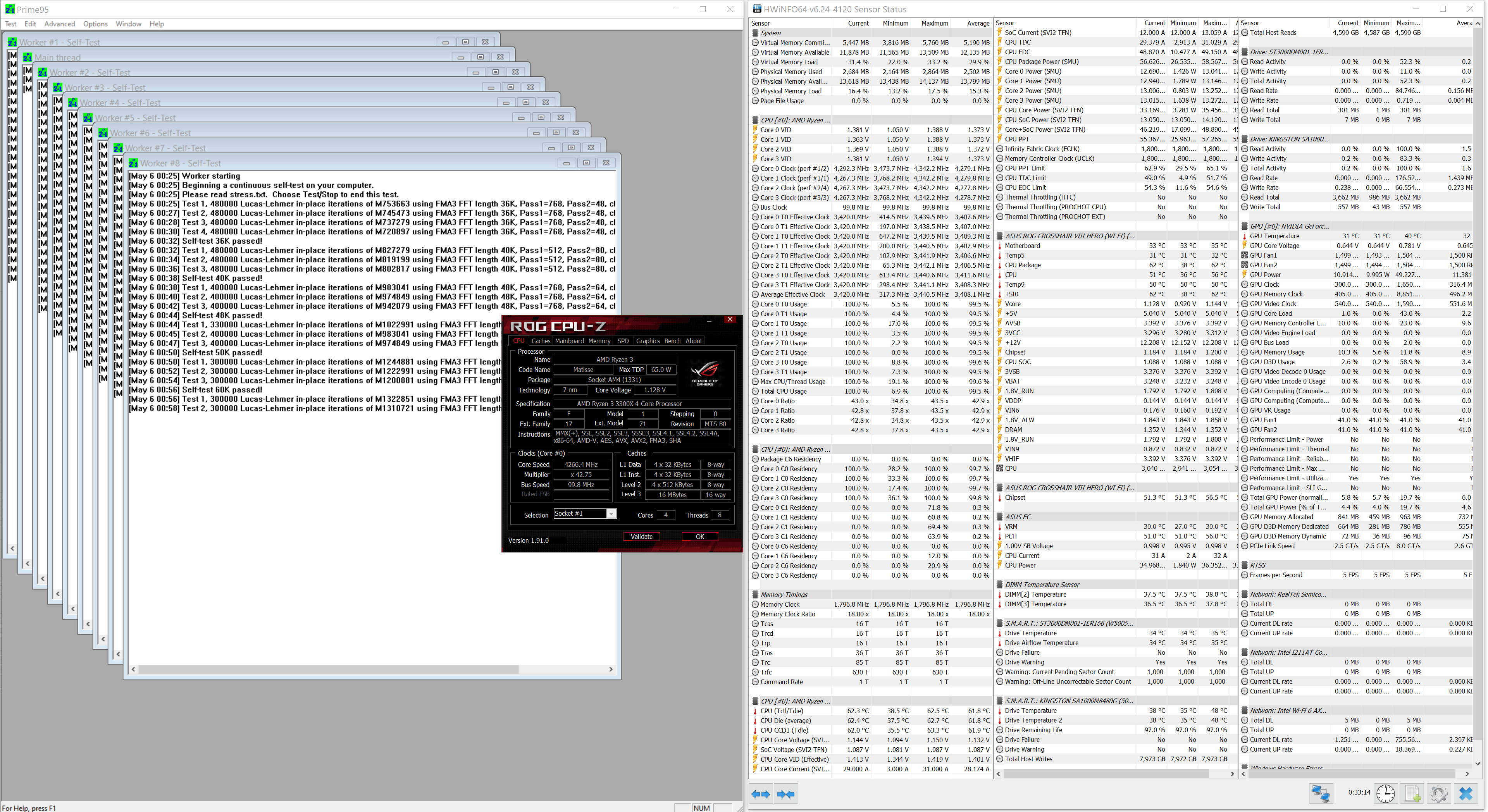Screen dimensions: 1488x812
Task: Select Infinity Fabric Clock (FCLK) row
Action: coord(1116,149)
